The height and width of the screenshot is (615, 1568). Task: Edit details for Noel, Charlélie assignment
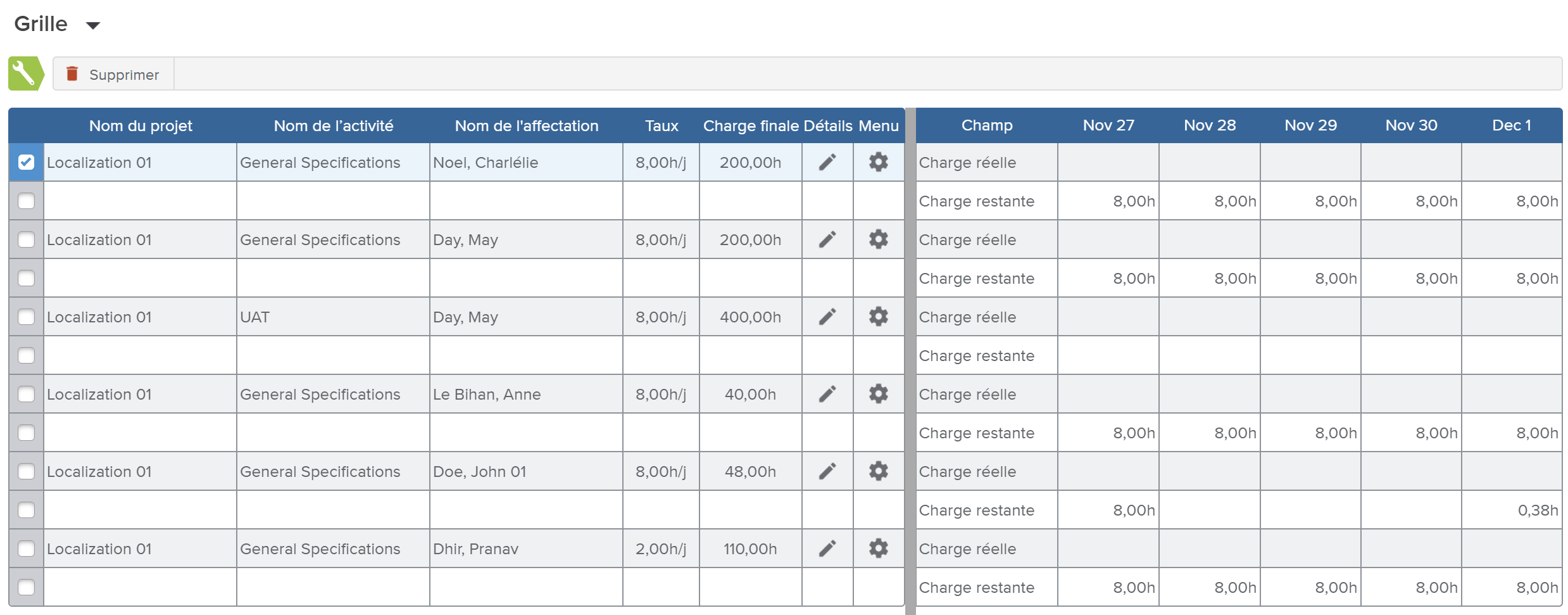827,163
